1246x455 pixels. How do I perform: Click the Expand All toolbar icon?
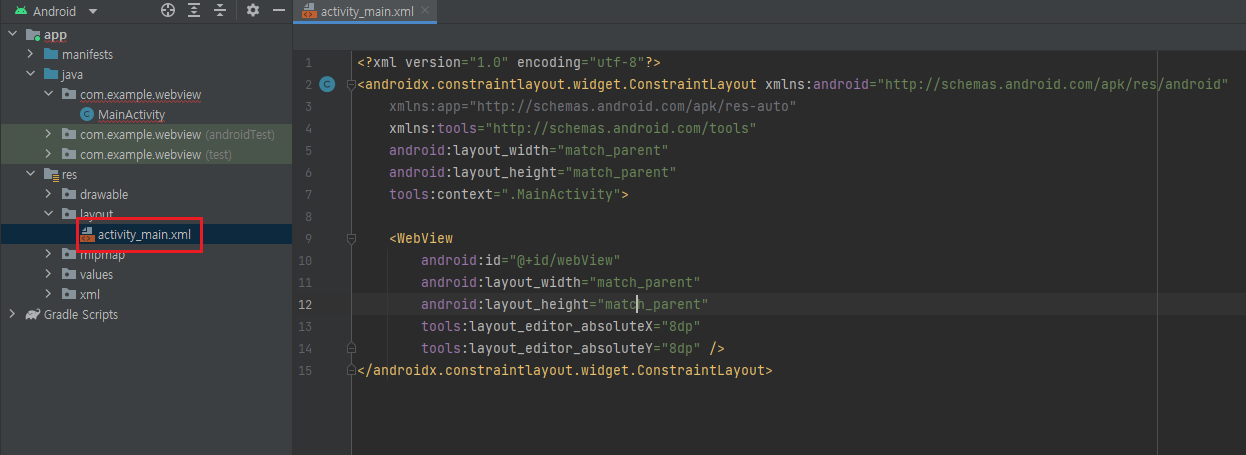point(194,11)
